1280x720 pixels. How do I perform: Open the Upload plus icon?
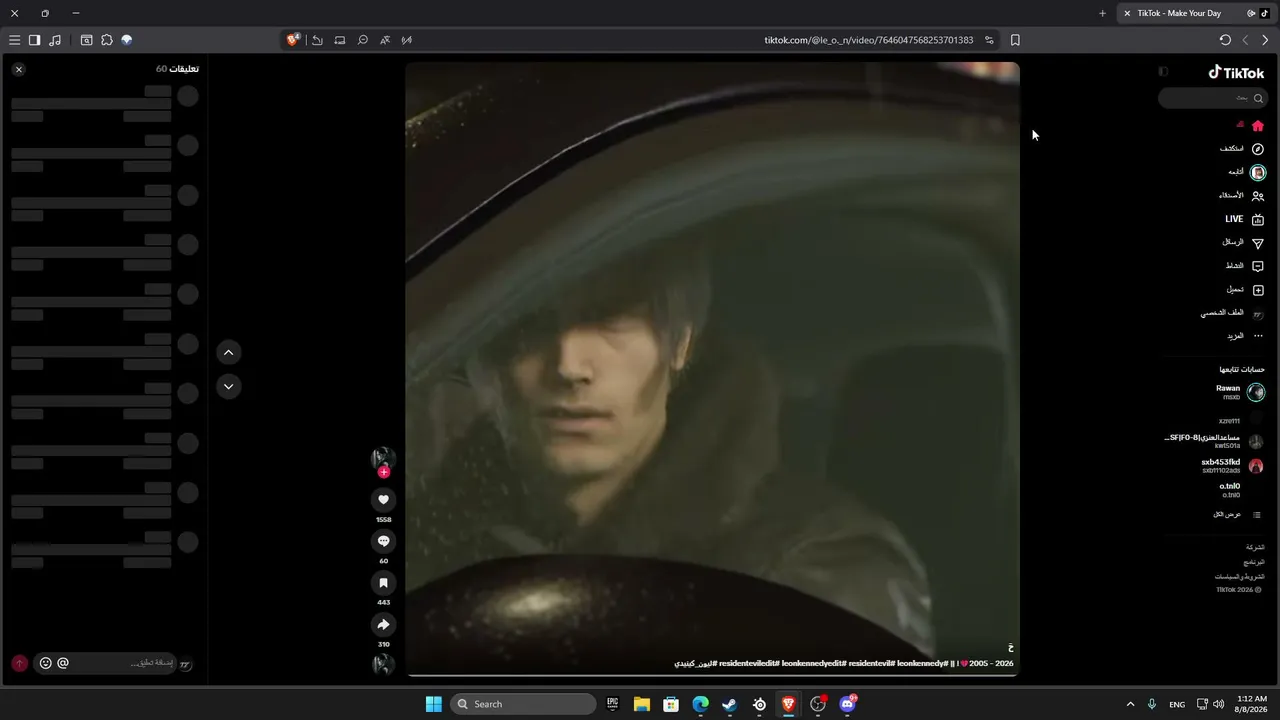[1258, 290]
